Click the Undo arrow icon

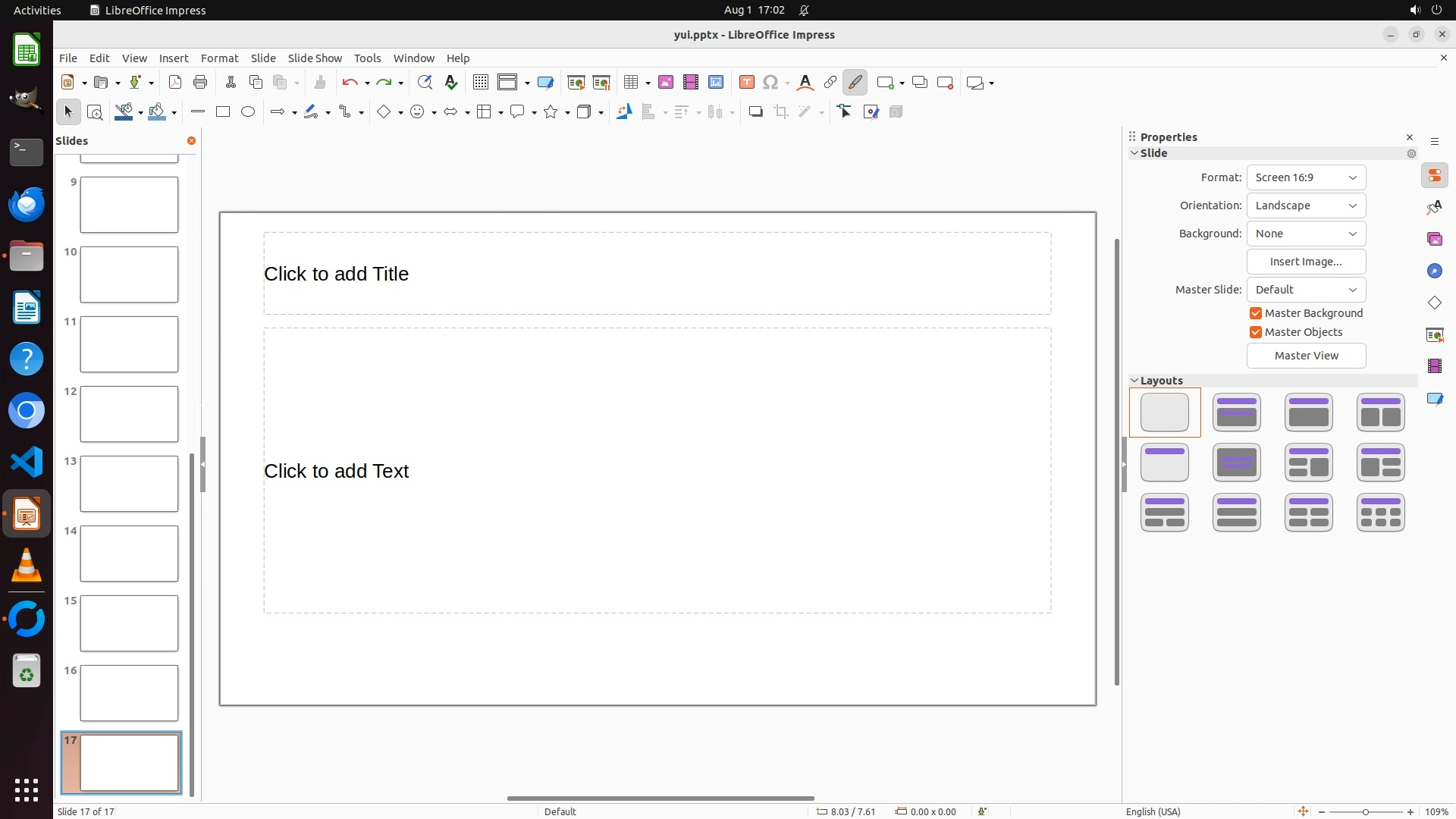(350, 83)
